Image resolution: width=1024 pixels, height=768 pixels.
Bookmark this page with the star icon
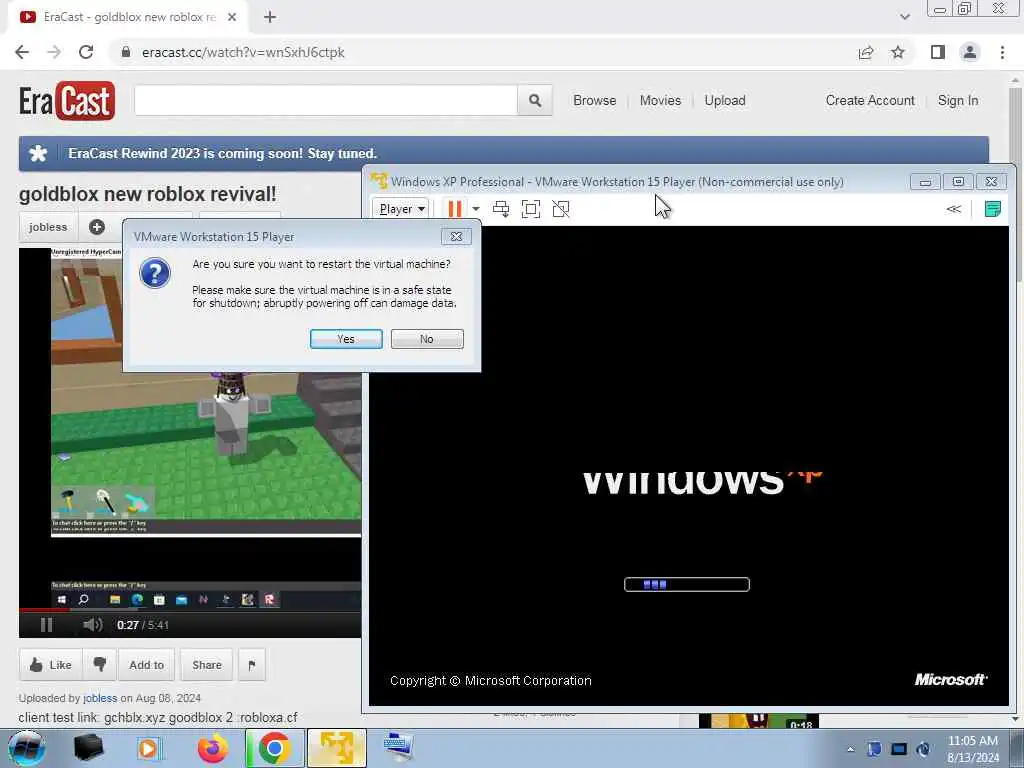click(898, 52)
